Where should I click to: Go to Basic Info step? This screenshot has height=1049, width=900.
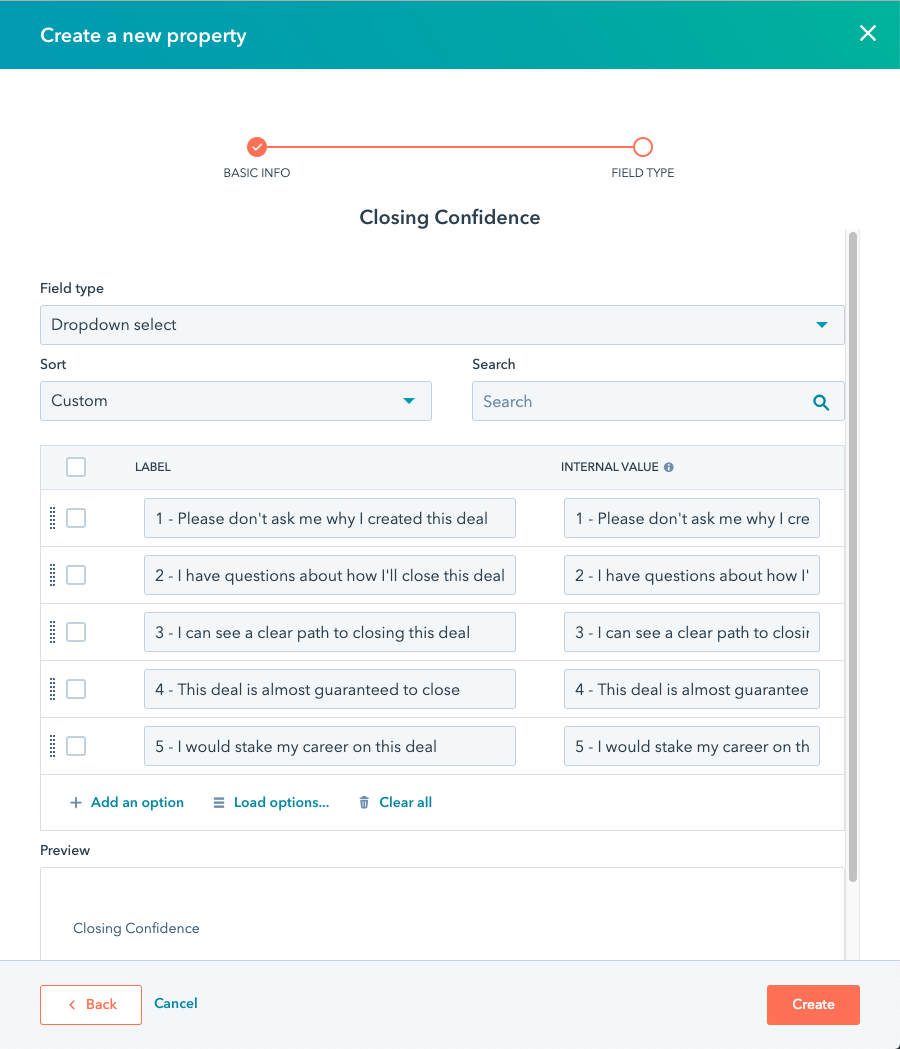tap(257, 148)
